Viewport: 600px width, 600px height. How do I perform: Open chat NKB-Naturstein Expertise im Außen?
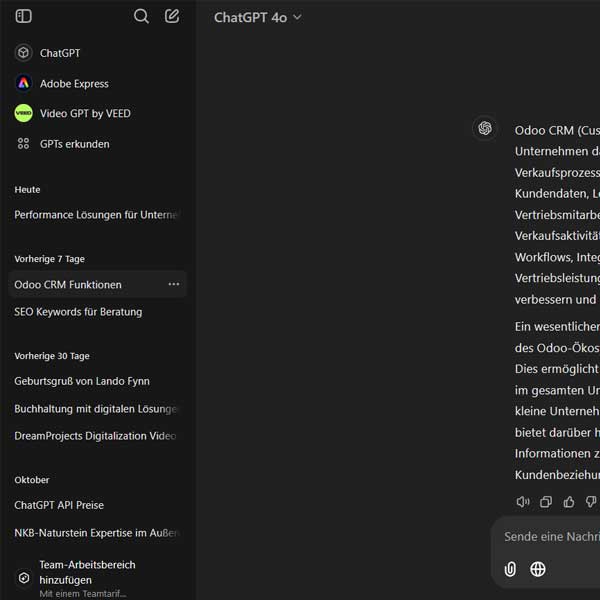pos(98,533)
